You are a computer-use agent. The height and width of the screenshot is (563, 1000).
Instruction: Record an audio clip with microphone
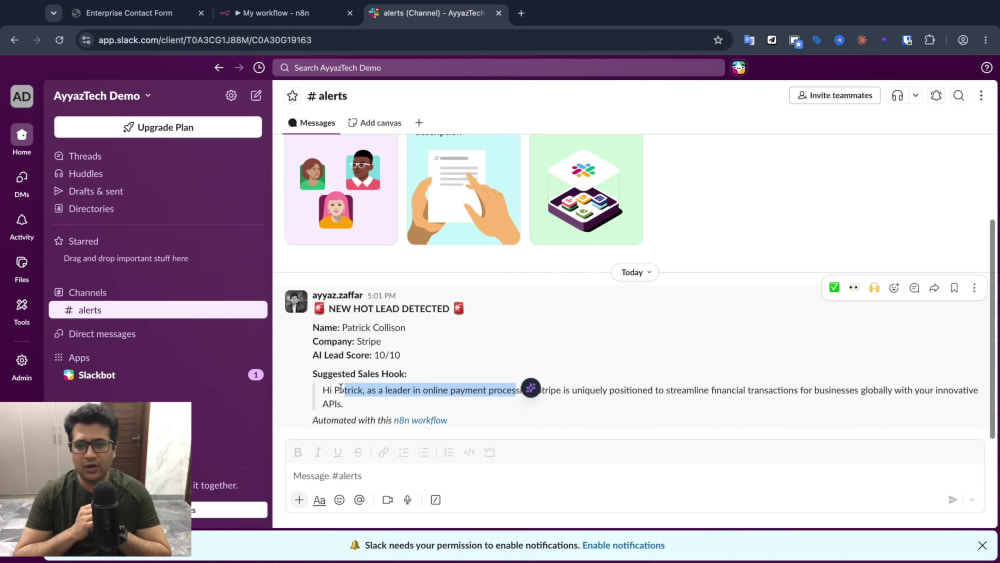click(x=408, y=501)
